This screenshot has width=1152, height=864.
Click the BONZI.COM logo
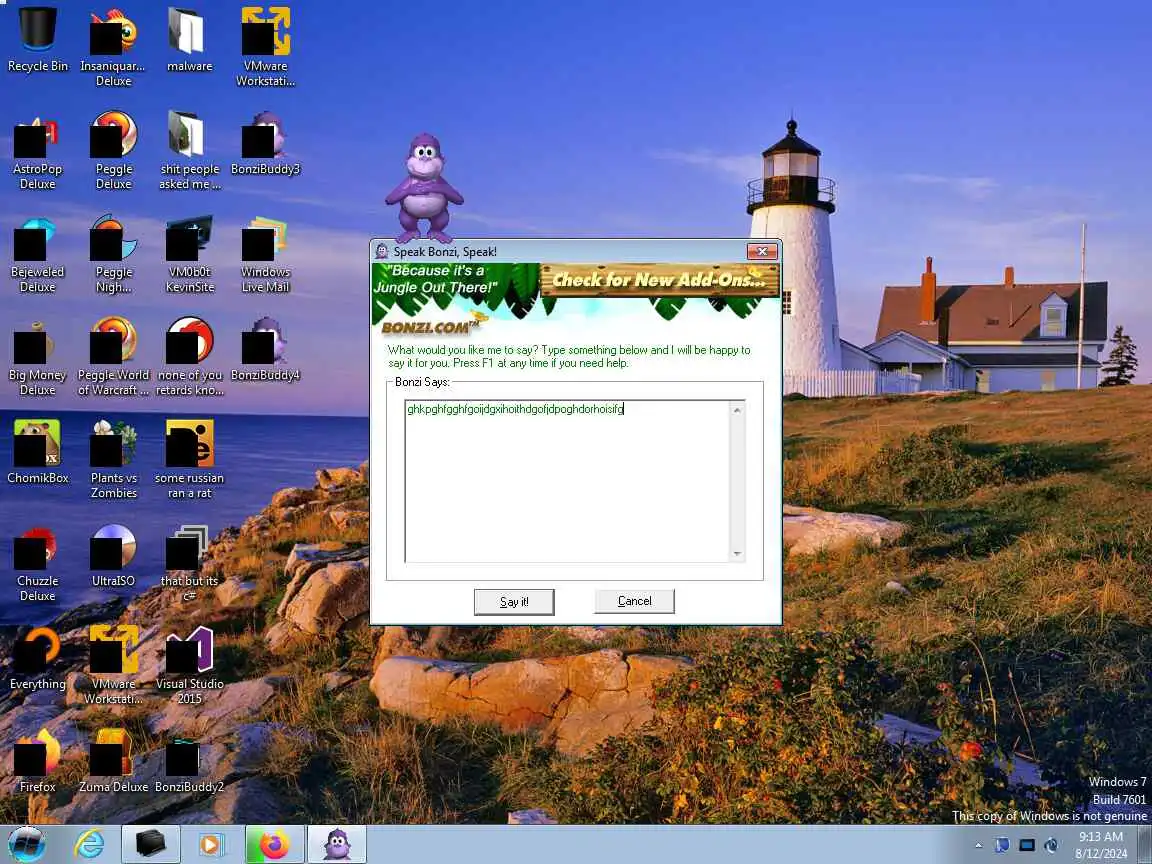click(433, 325)
